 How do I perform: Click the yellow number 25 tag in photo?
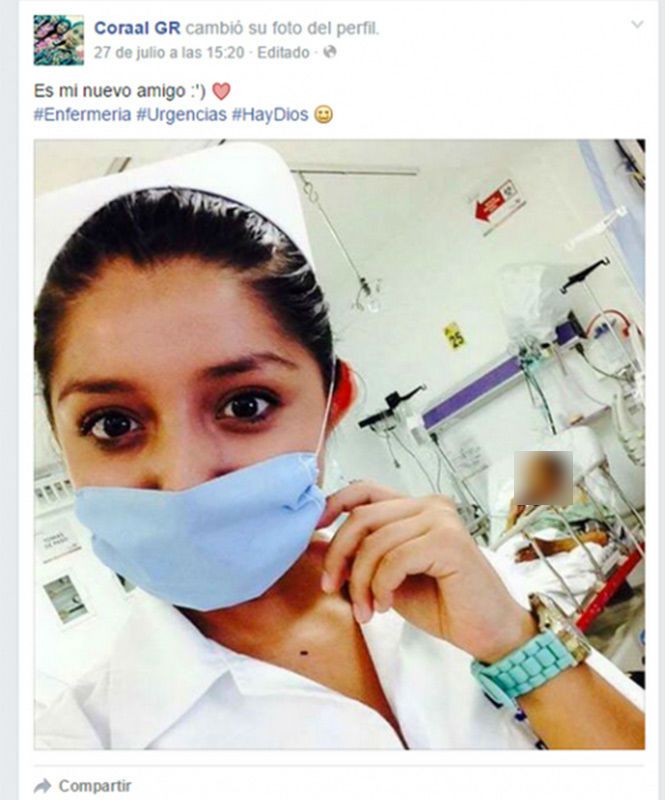(x=454, y=336)
